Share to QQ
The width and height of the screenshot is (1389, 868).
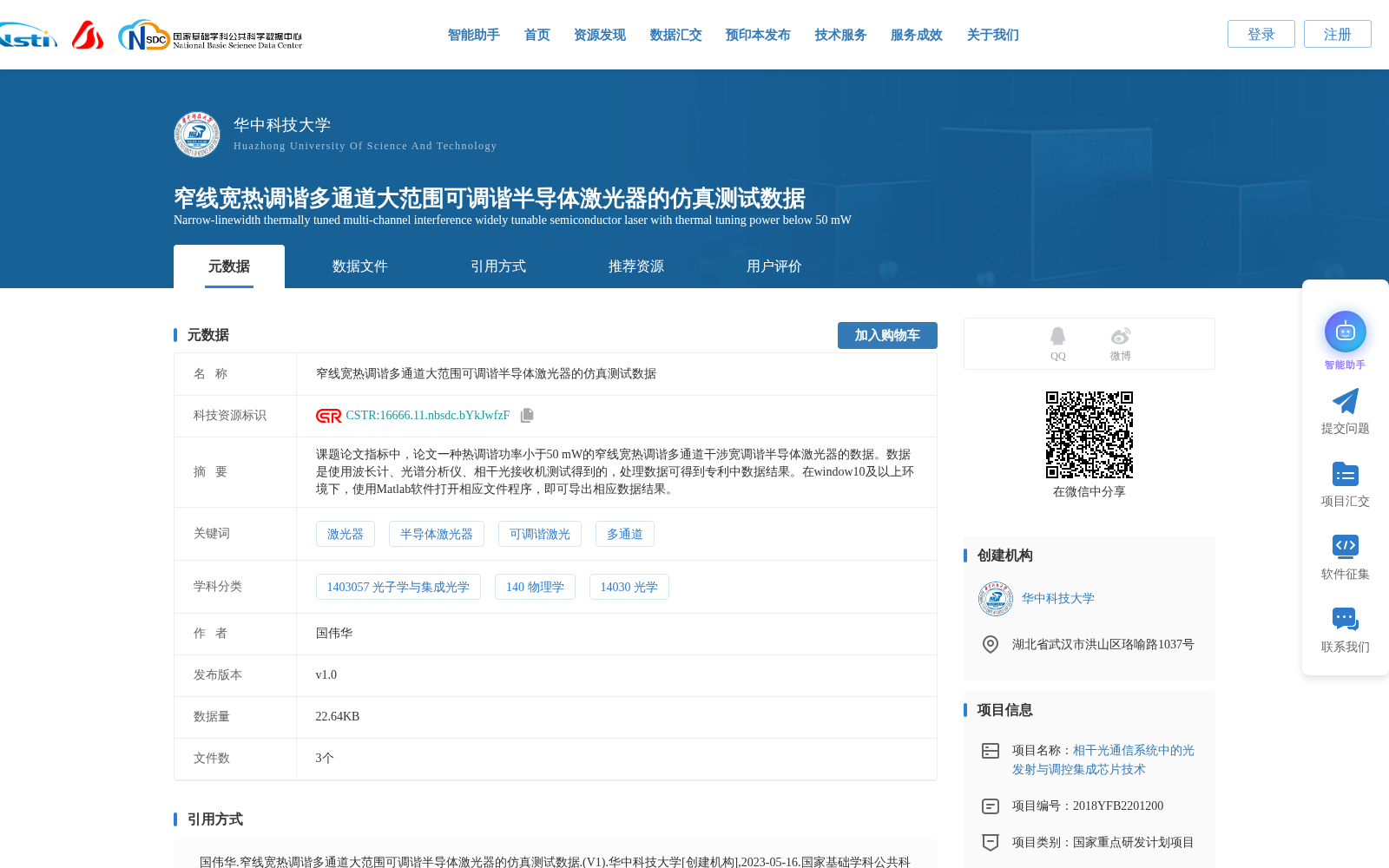[1058, 344]
